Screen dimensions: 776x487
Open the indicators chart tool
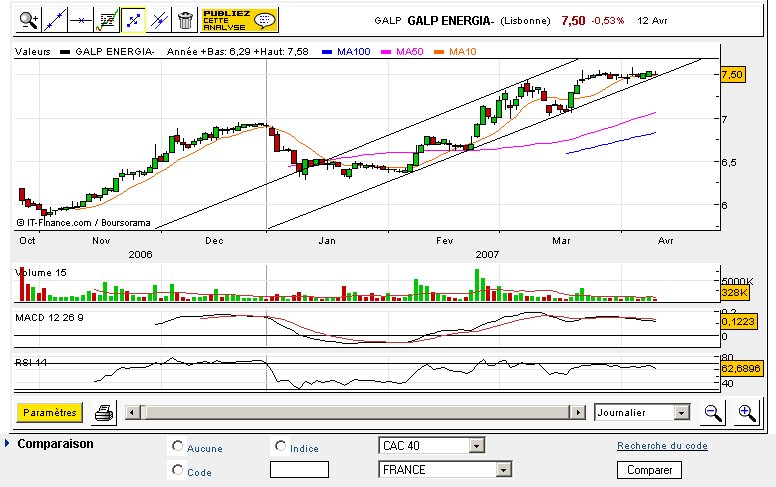coord(106,20)
